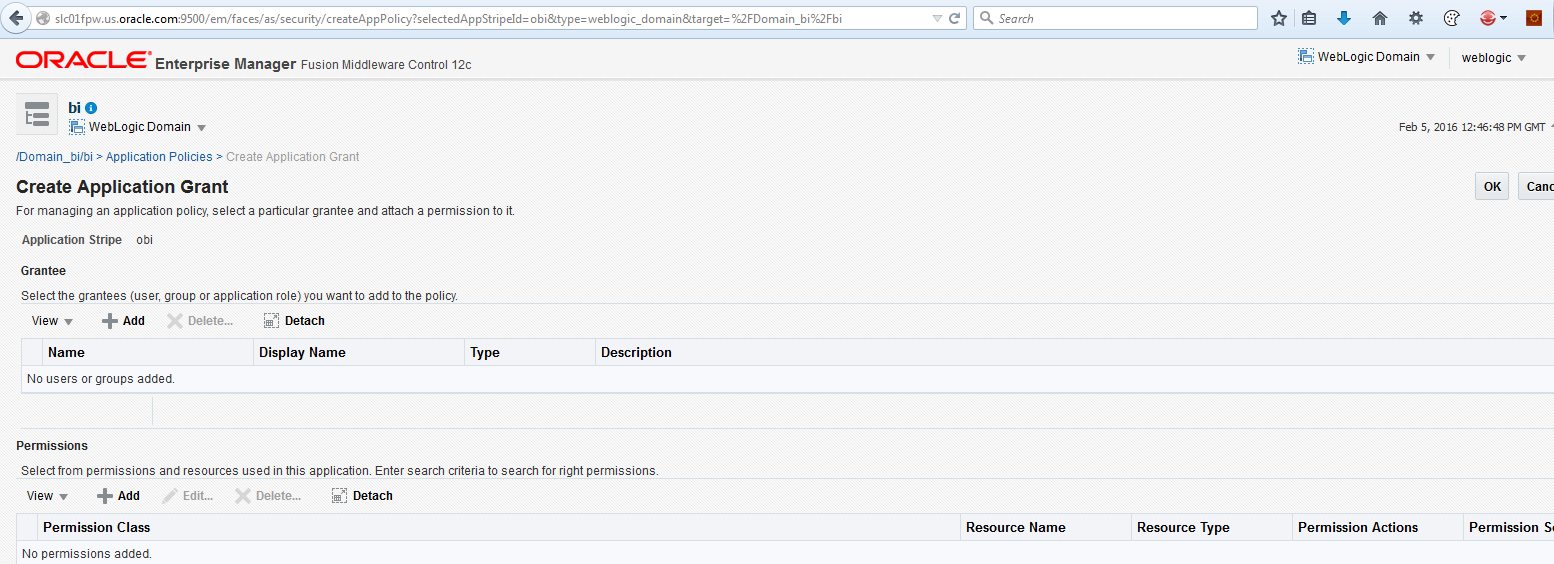Click the gear extension icon in toolbar
The width and height of the screenshot is (1554, 564).
click(x=1416, y=18)
